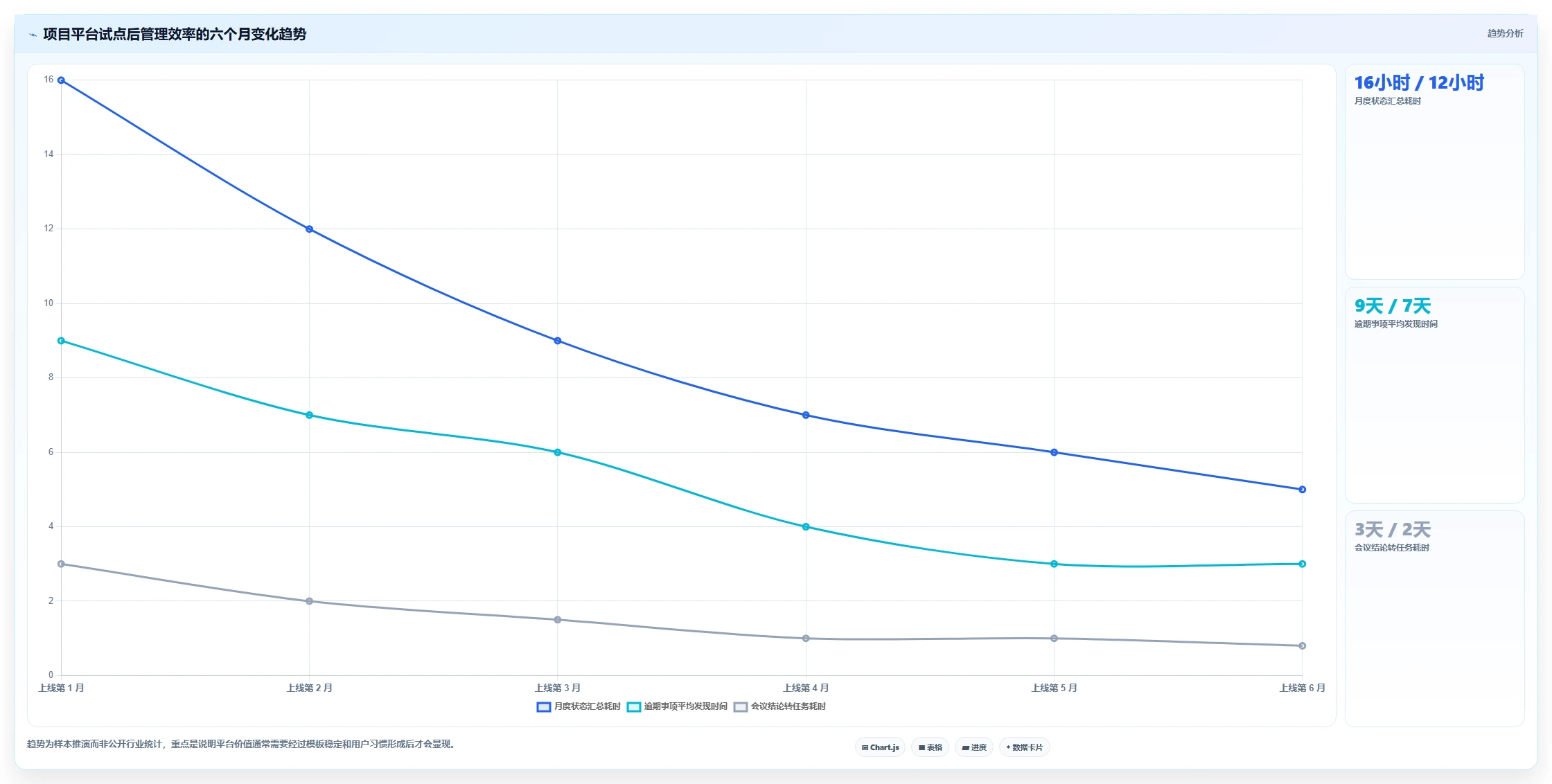Click the 上线第 4 月 axis label
Image resolution: width=1552 pixels, height=784 pixels.
pyautogui.click(x=806, y=688)
